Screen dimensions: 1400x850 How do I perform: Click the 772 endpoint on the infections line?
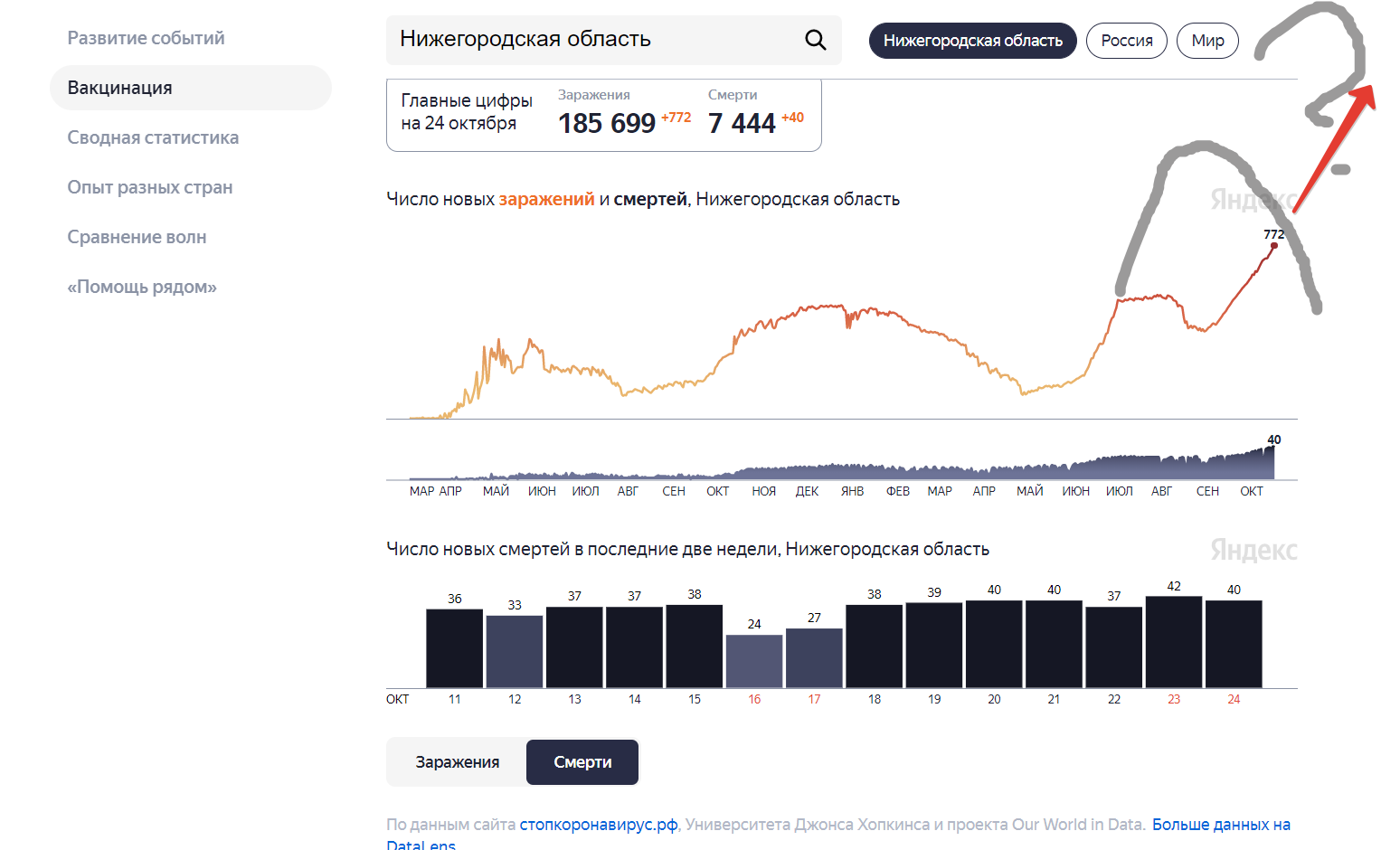[x=1274, y=245]
